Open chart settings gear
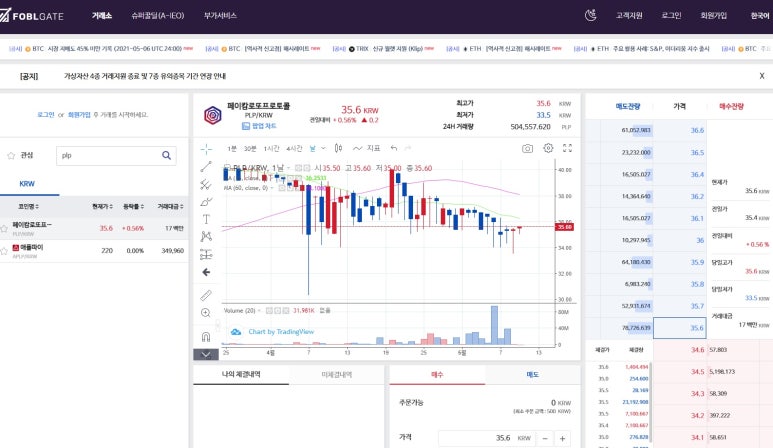 [x=548, y=148]
